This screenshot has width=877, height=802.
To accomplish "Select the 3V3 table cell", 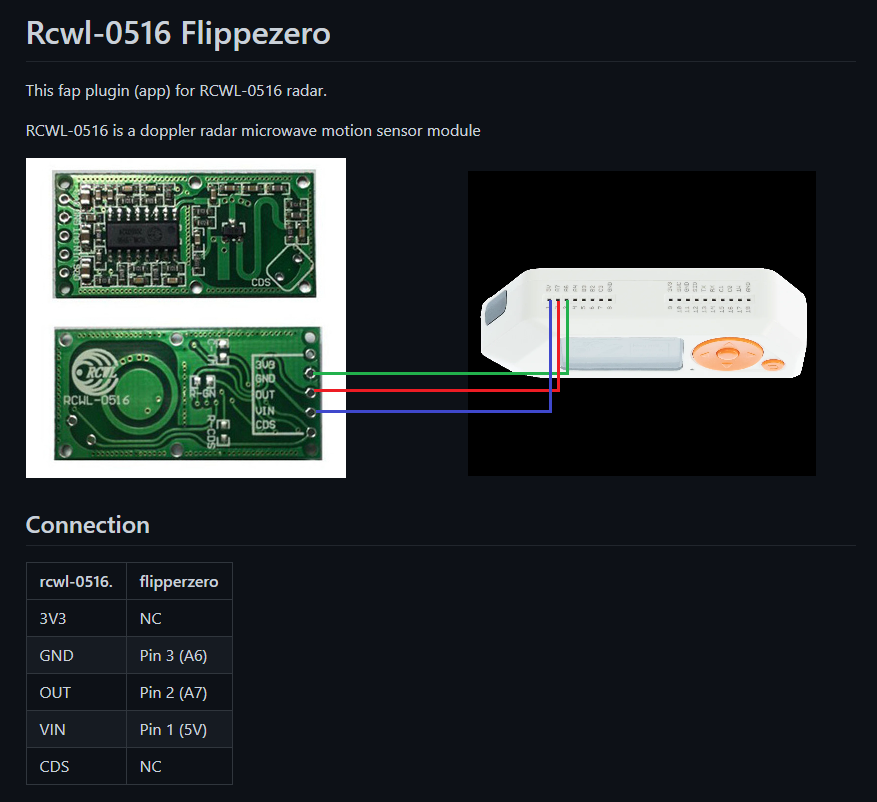I will click(76, 619).
